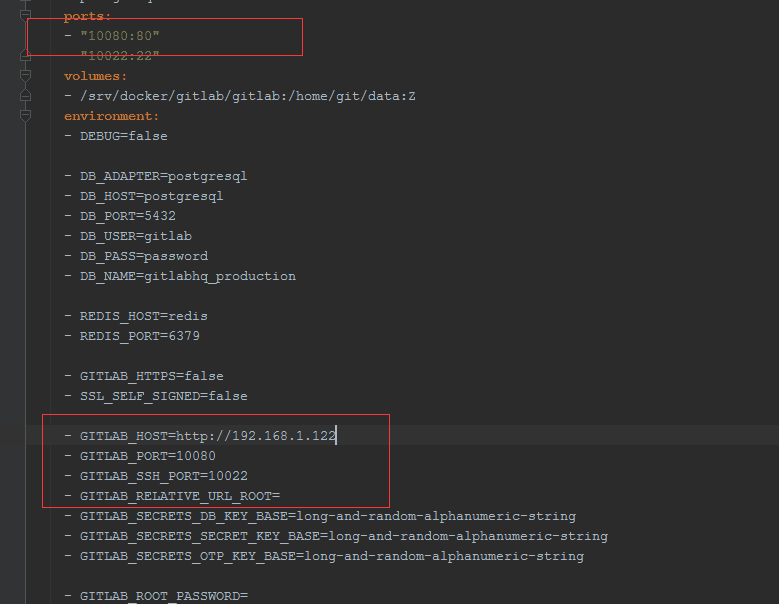Click the fold end marker on the volumes path line
The width and height of the screenshot is (779, 604).
pyautogui.click(x=25, y=96)
